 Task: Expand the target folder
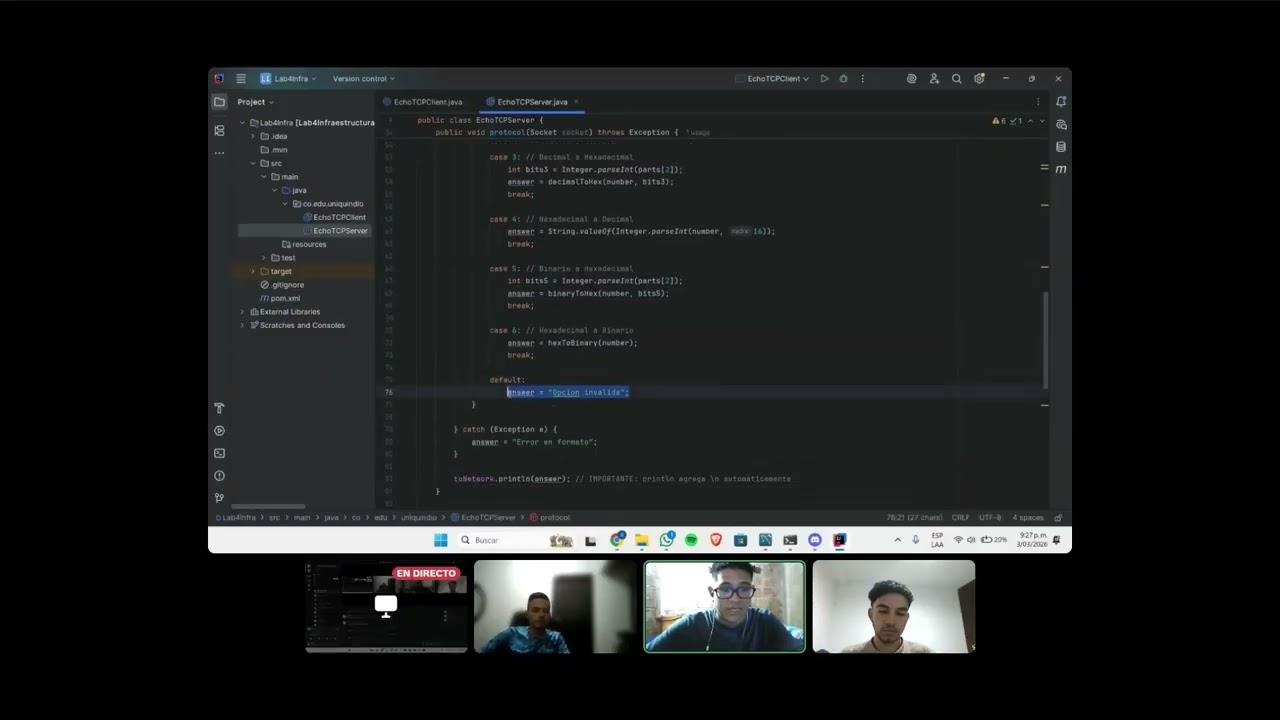[x=252, y=271]
